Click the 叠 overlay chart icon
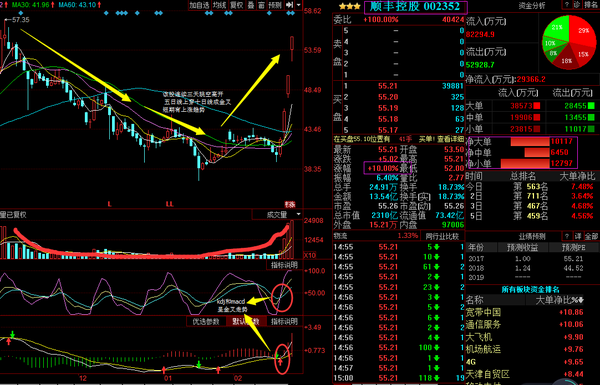Viewport: 600px width, 385px height. click(x=251, y=5)
